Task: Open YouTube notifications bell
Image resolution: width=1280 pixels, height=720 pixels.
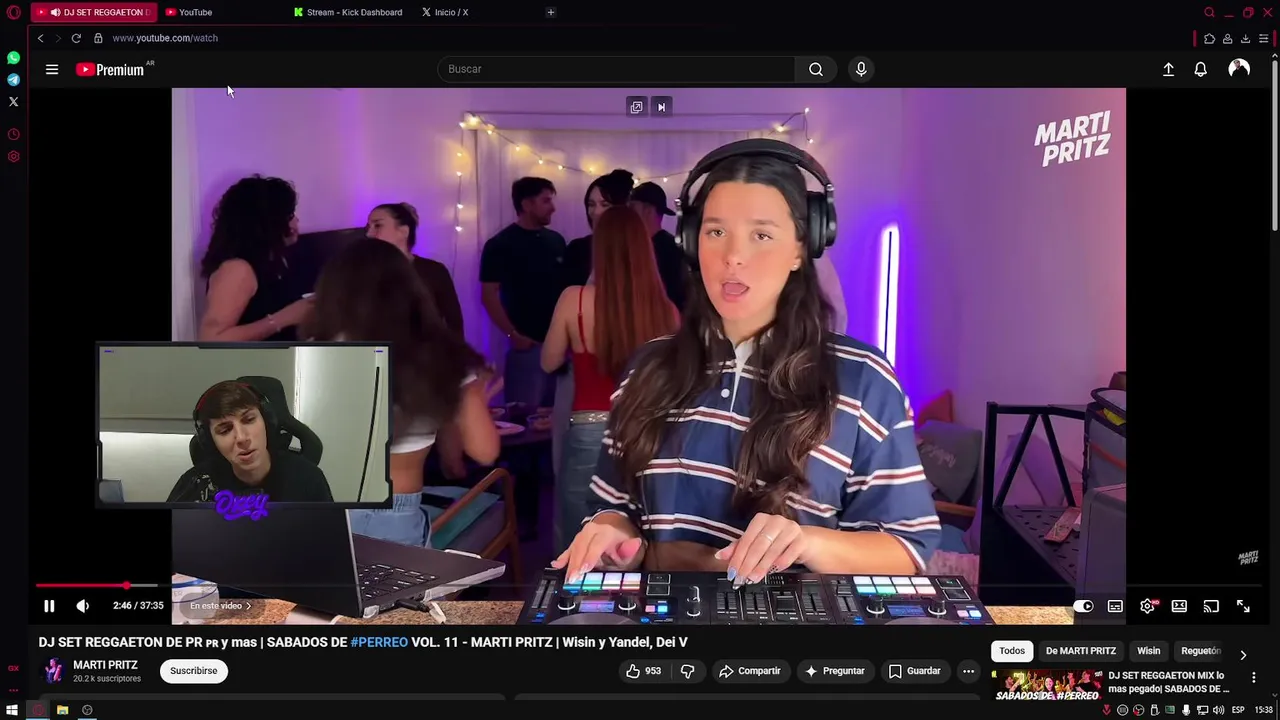Action: click(x=1200, y=69)
